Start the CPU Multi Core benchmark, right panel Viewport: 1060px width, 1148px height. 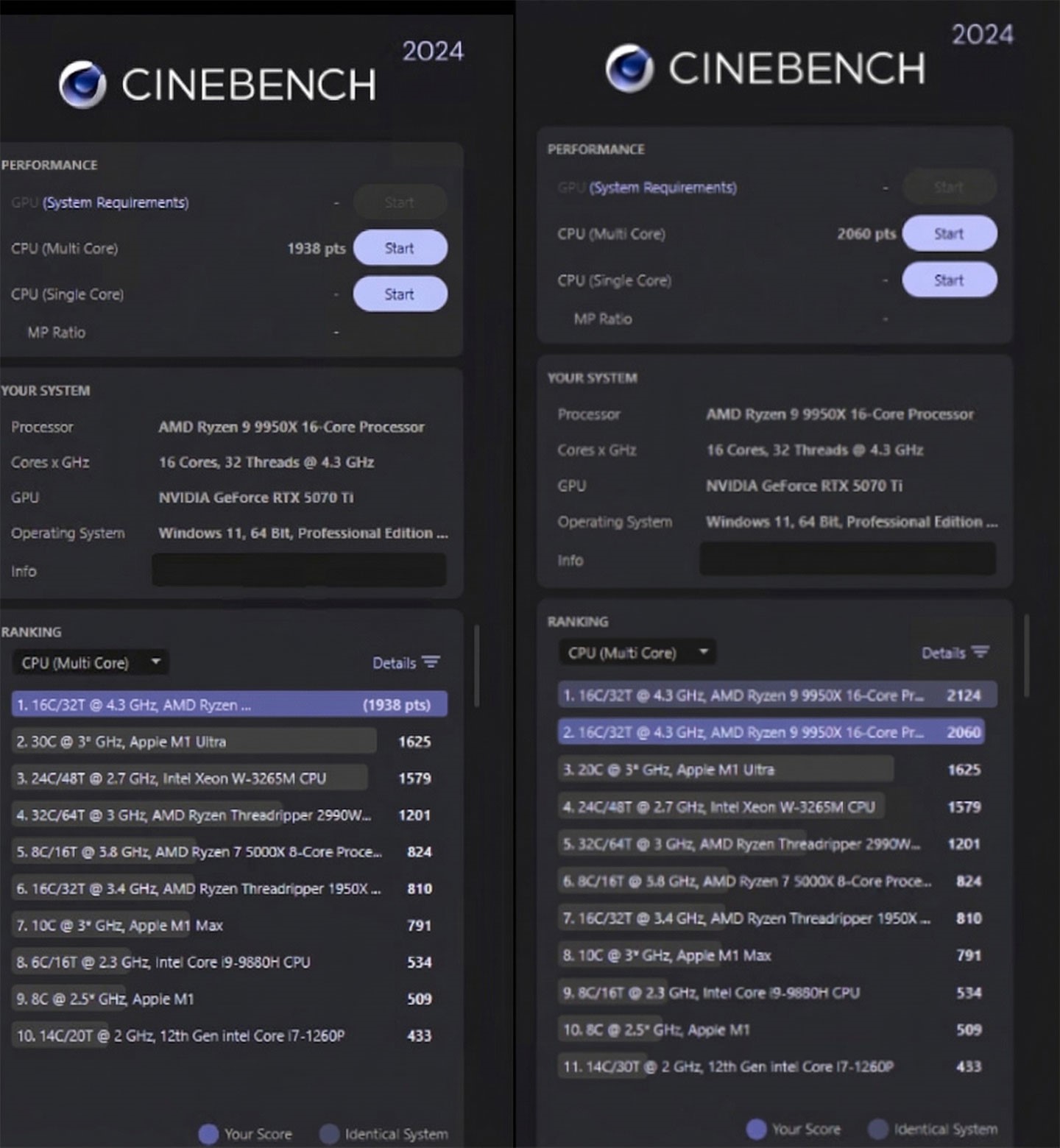[950, 233]
